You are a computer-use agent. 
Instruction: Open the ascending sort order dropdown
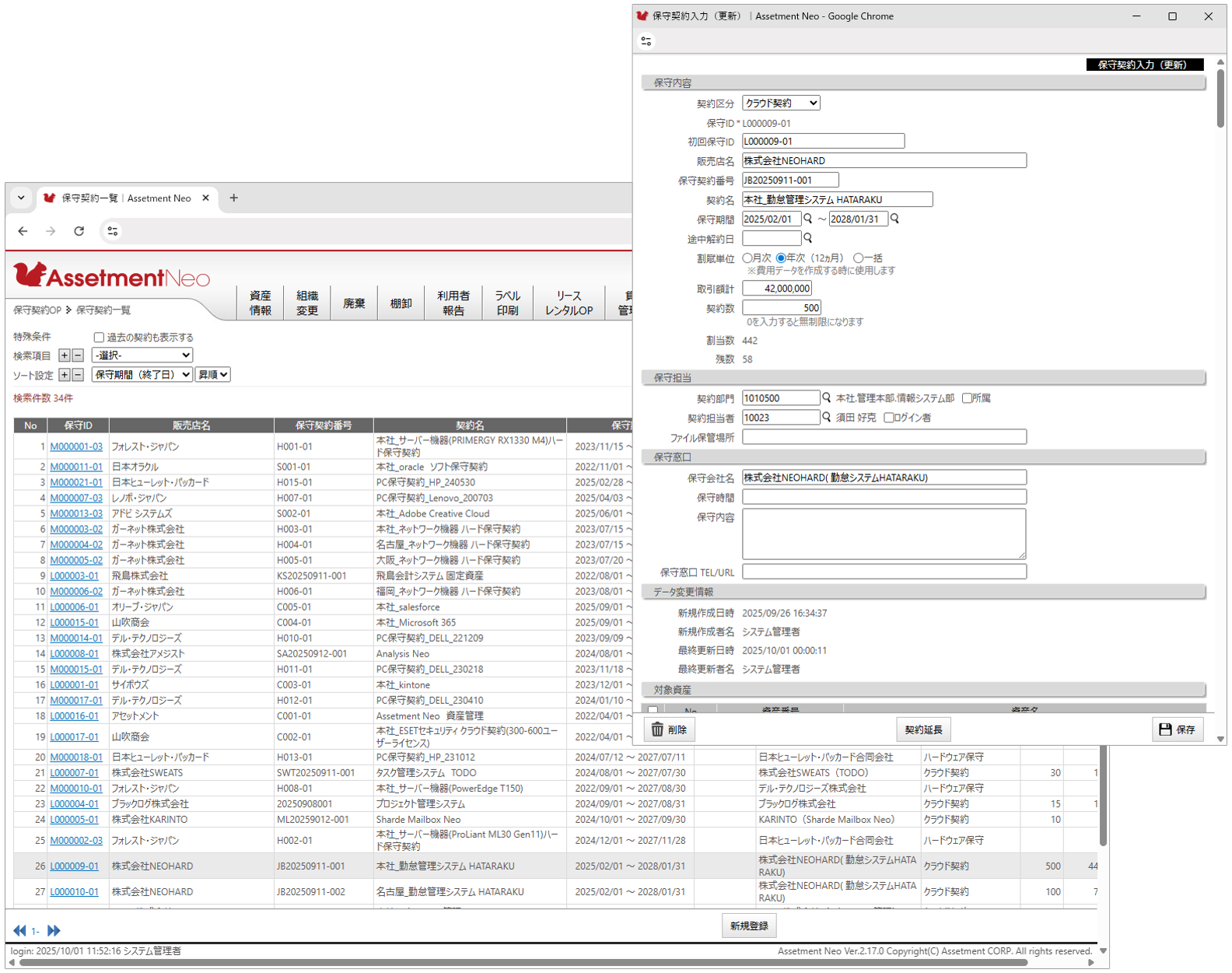click(x=212, y=375)
